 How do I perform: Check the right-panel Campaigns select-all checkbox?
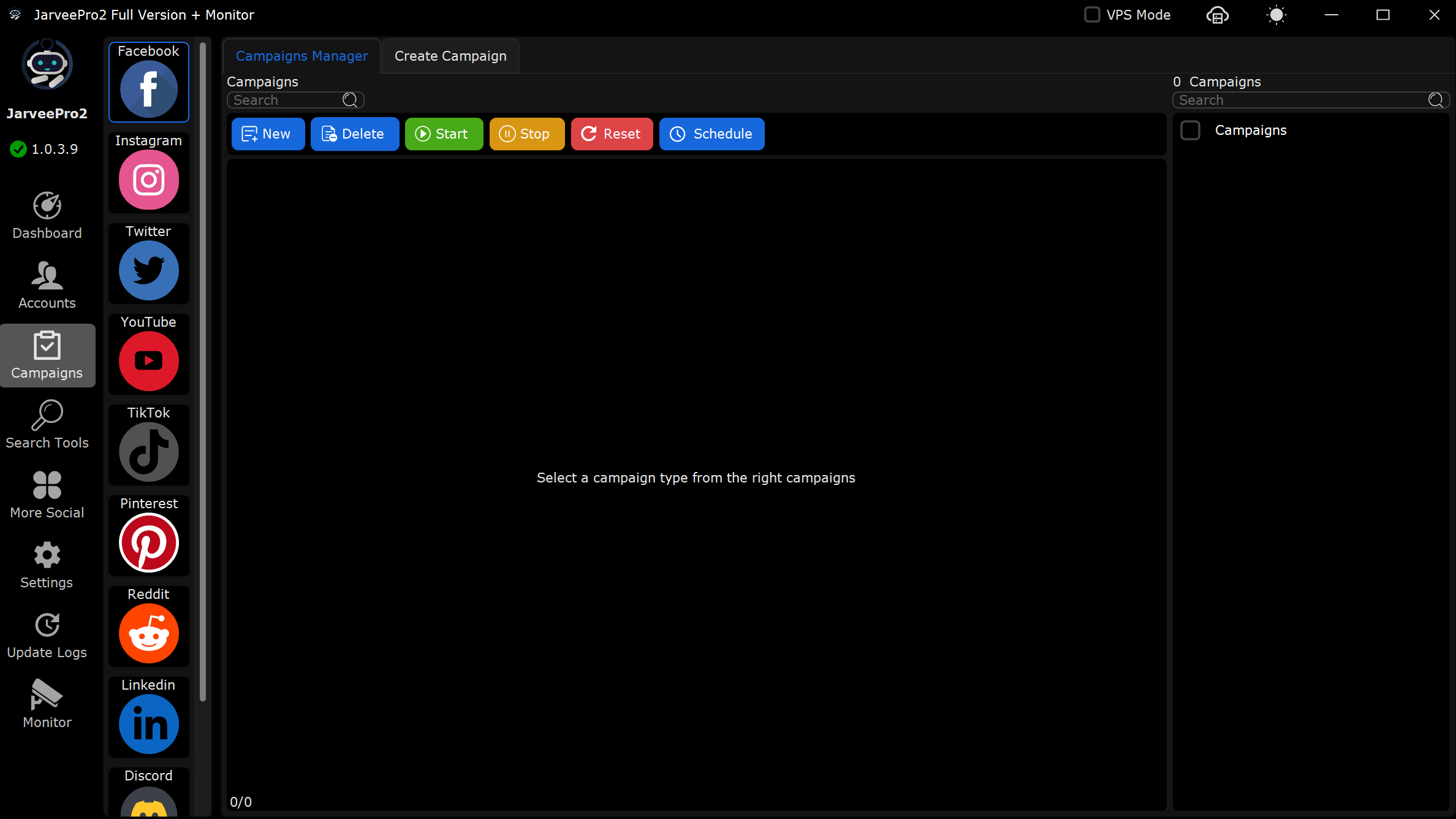(1190, 131)
